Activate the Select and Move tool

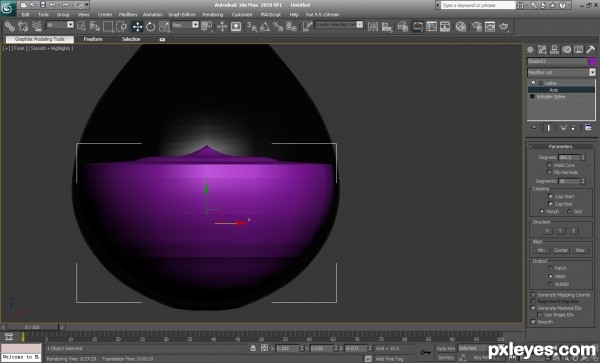(137, 26)
